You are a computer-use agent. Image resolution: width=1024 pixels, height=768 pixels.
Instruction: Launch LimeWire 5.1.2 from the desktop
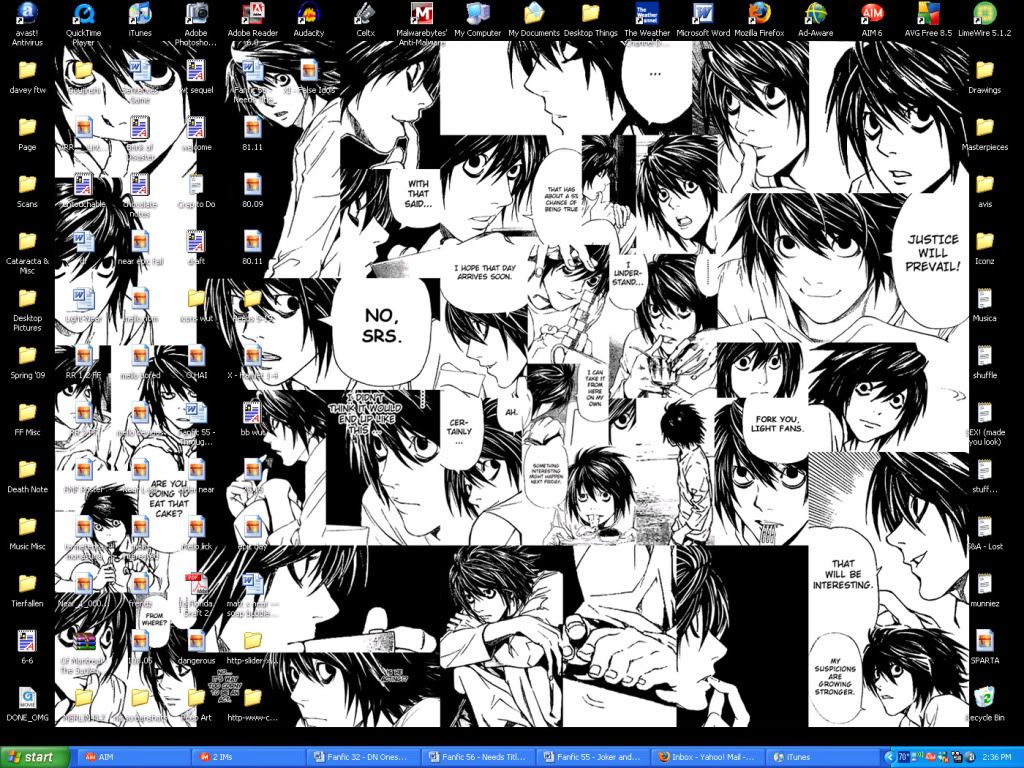(x=985, y=20)
